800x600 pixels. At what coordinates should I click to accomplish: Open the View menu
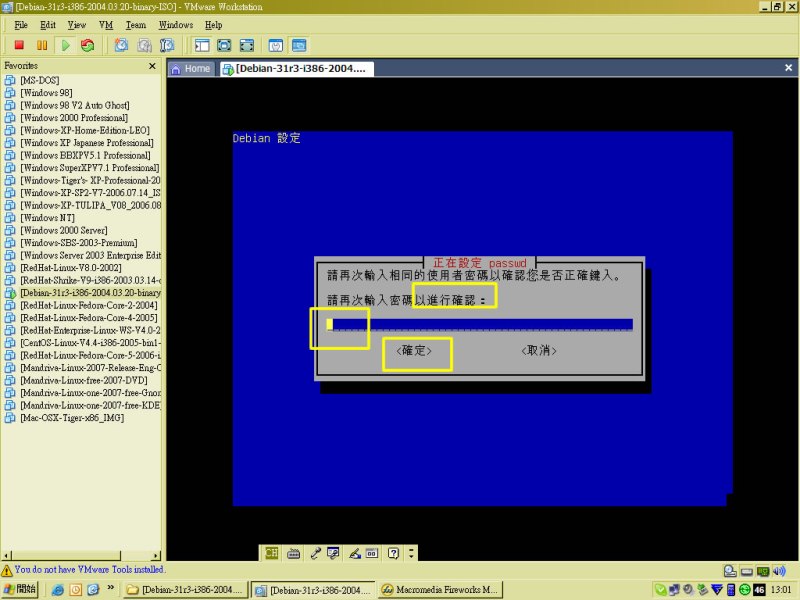tap(77, 24)
